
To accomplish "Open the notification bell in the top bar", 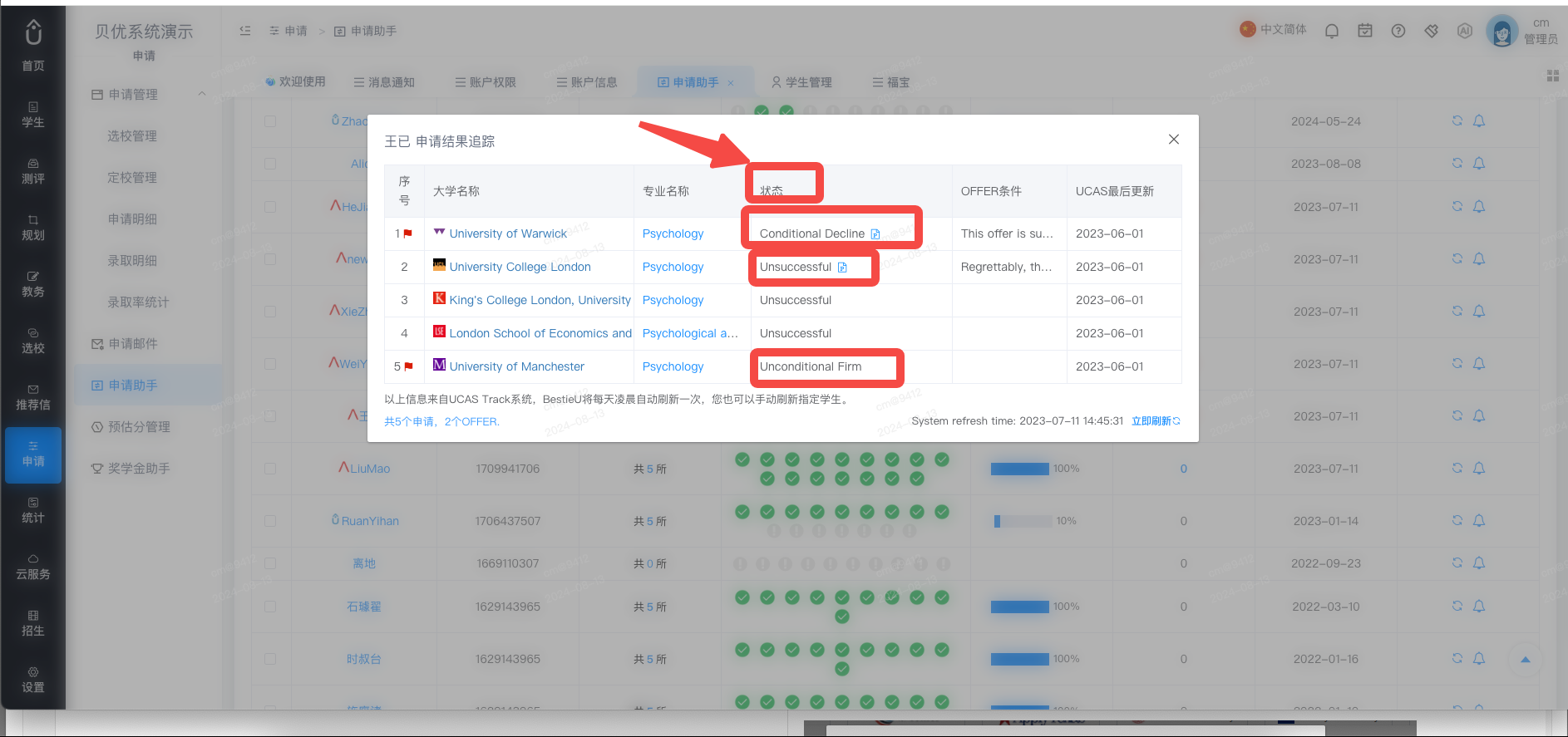I will click(x=1332, y=31).
